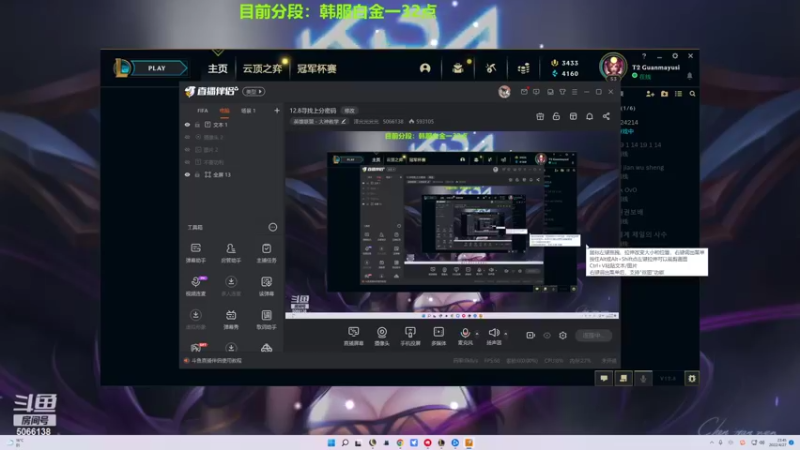Expand microphone options arrow

click(477, 334)
